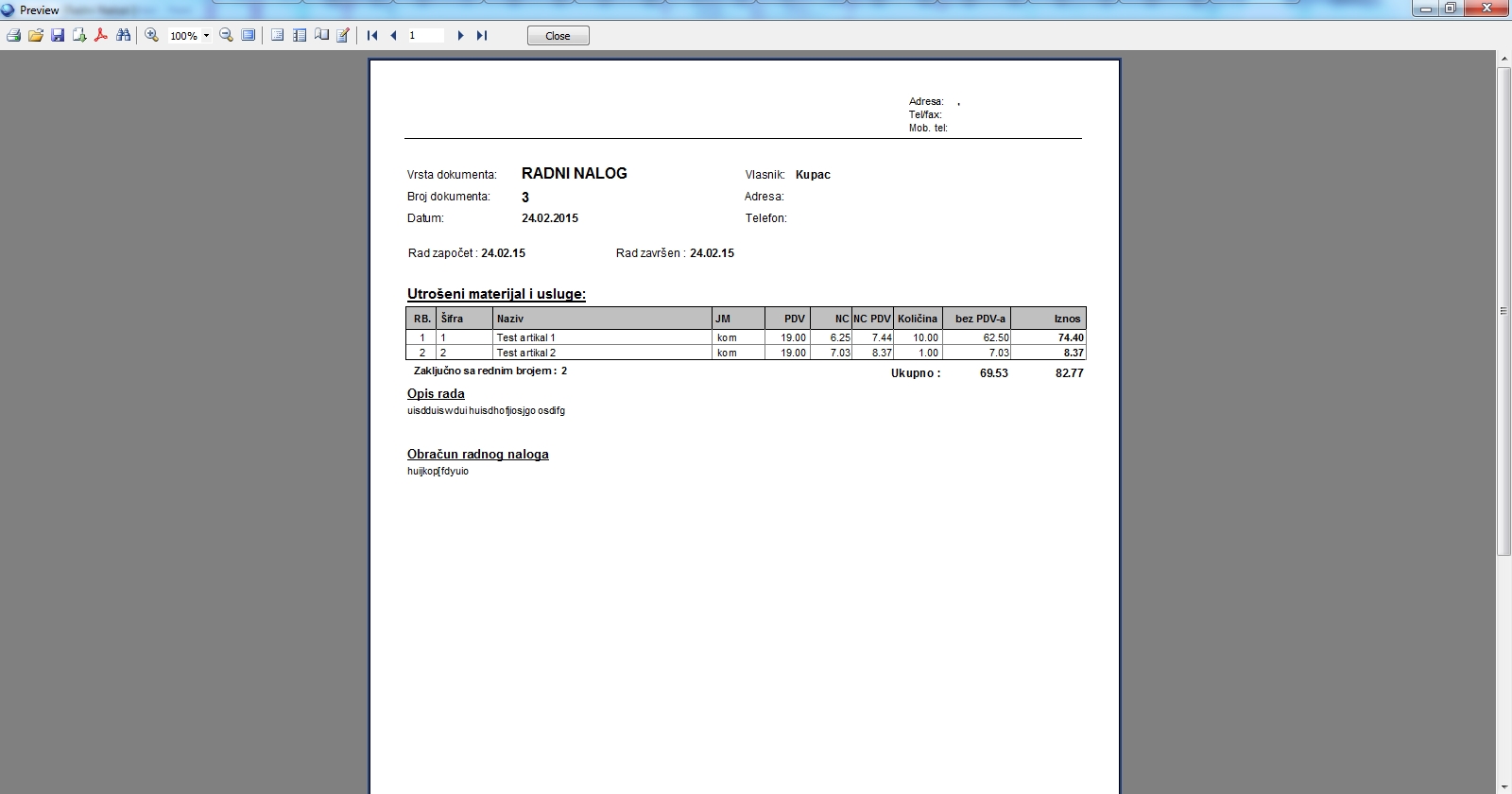Open a report file using the folder icon

point(36,35)
